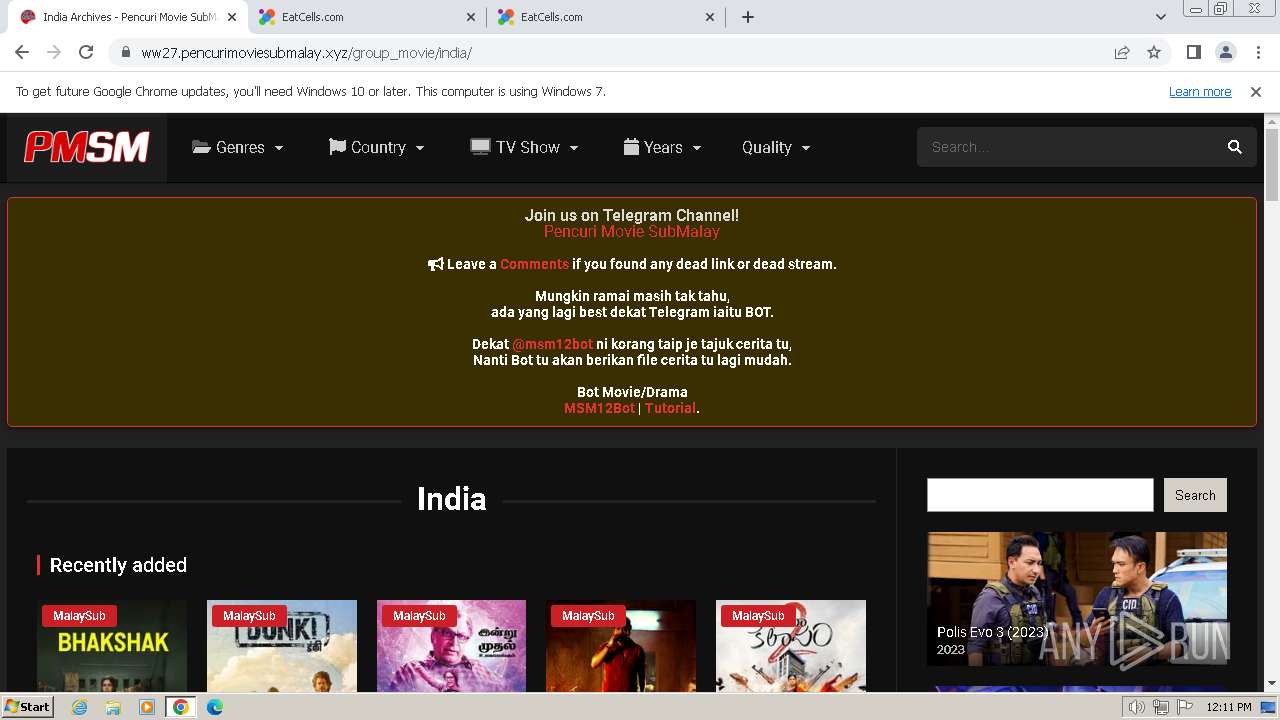Viewport: 1280px width, 720px height.
Task: Go forward to the next page
Action: (x=54, y=52)
